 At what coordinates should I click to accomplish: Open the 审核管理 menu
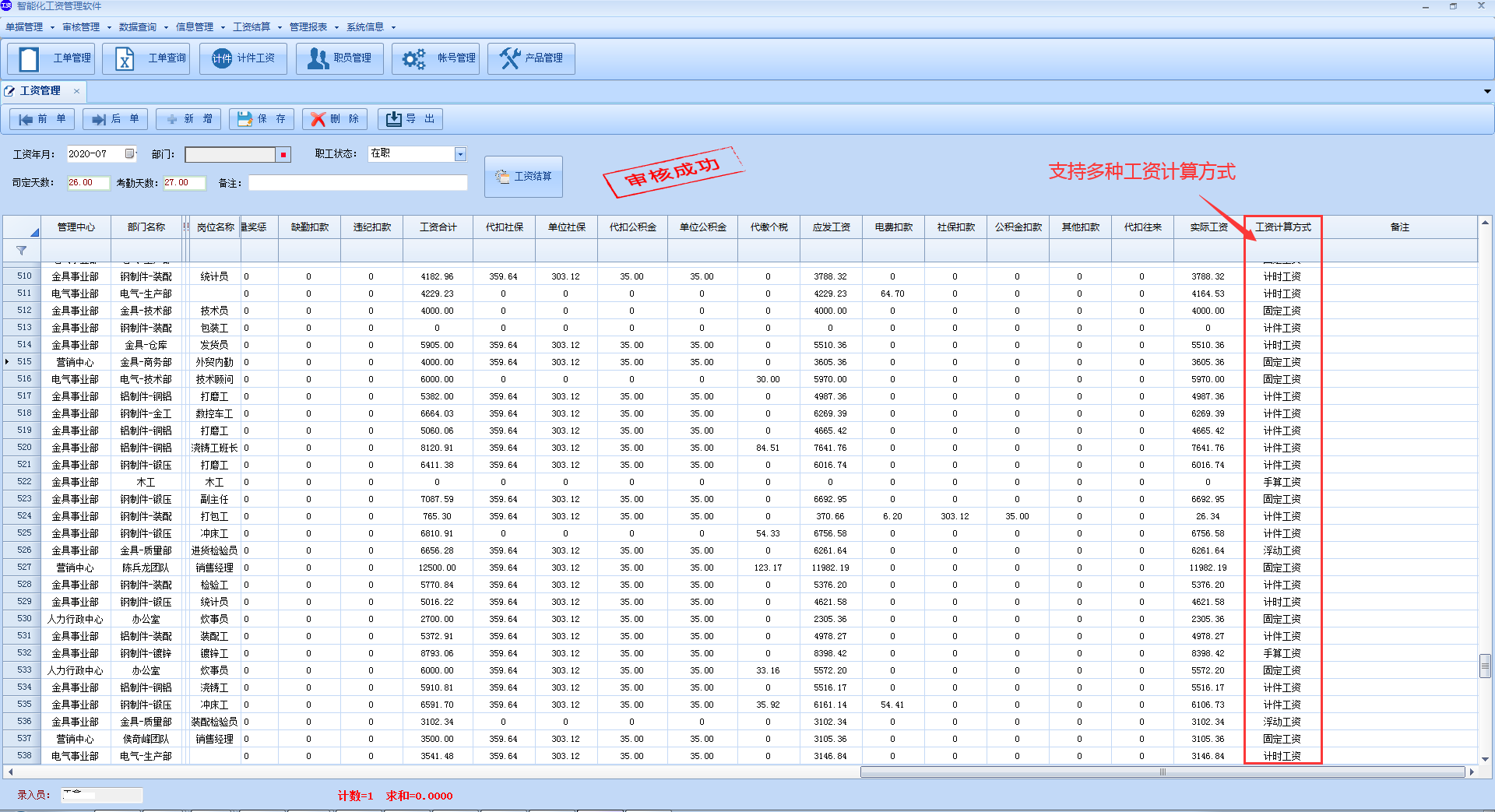[x=81, y=27]
